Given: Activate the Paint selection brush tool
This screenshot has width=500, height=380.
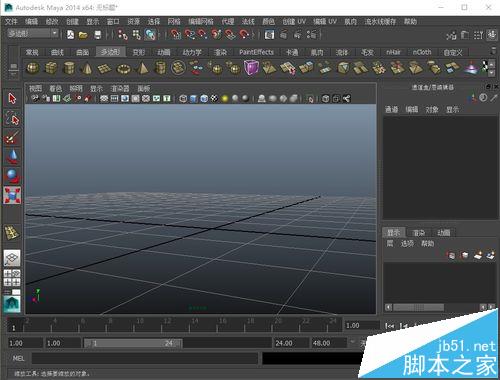Looking at the screenshot, I should (12, 137).
